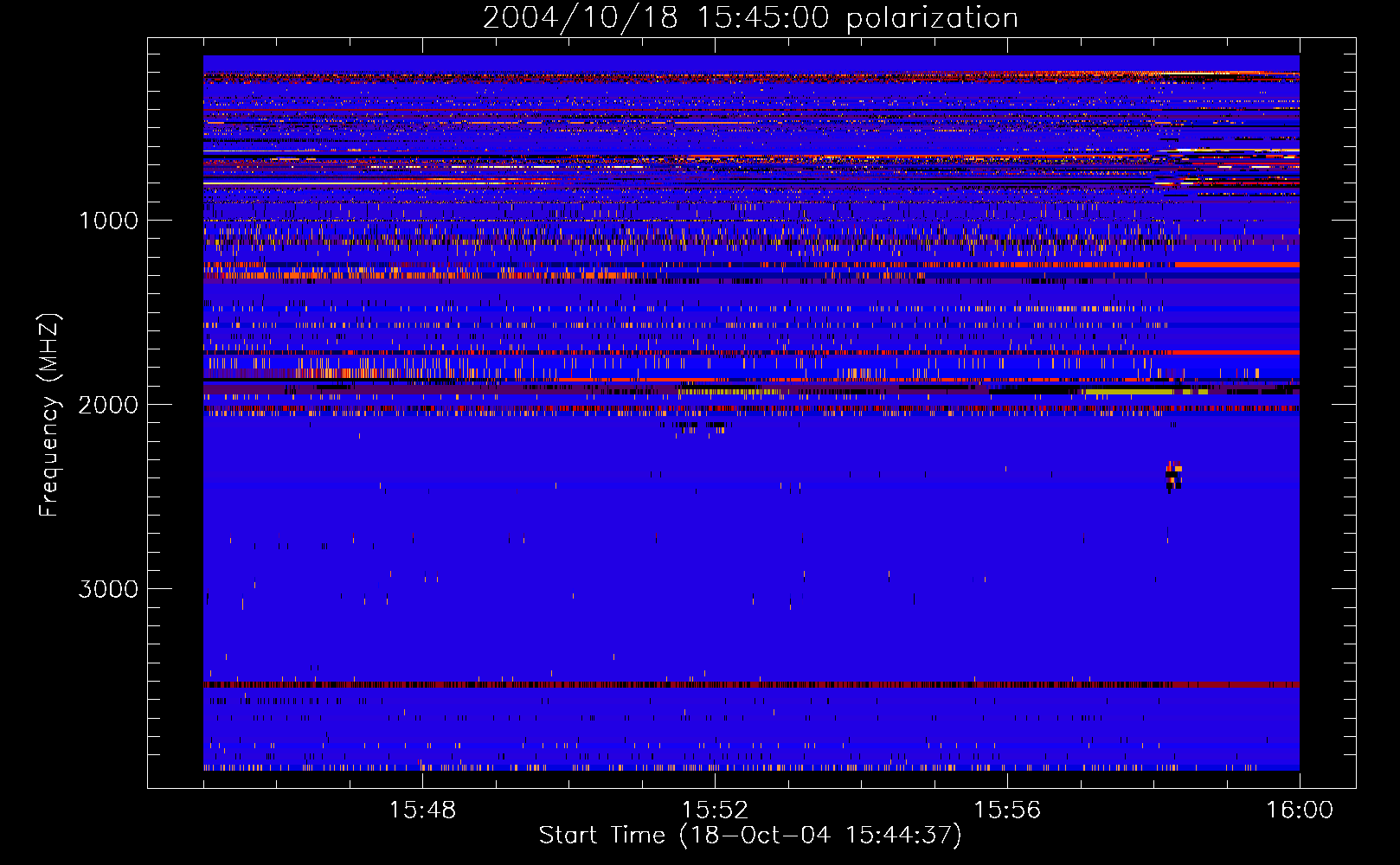Click the 16:00 time axis label

pos(1300,811)
